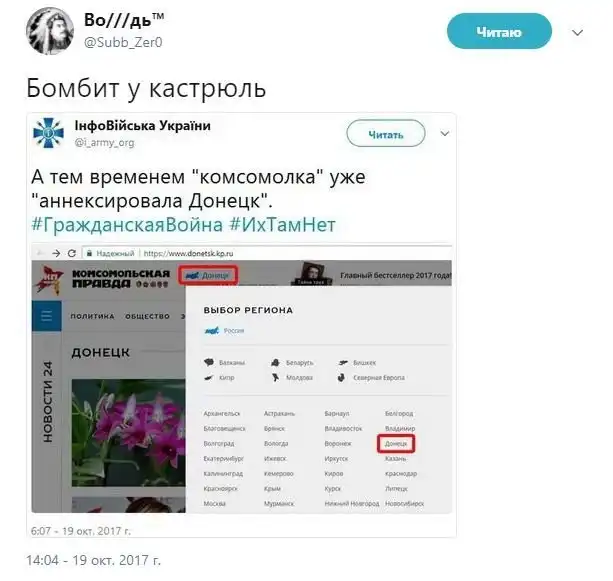Image resolution: width=613 pixels, height=581 pixels.
Task: Click the browser reload icon
Action: [72, 253]
